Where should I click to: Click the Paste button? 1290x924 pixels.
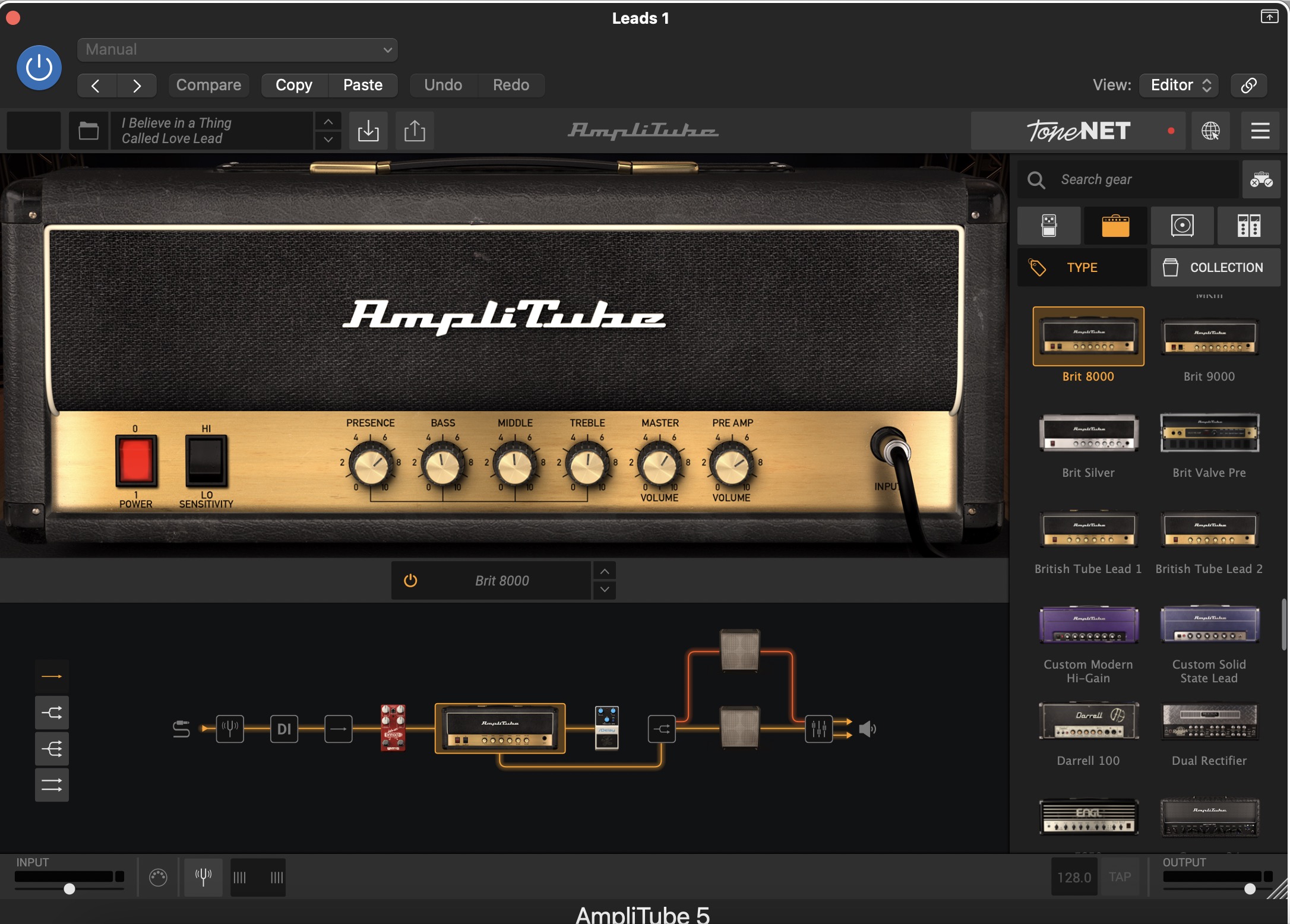(363, 85)
